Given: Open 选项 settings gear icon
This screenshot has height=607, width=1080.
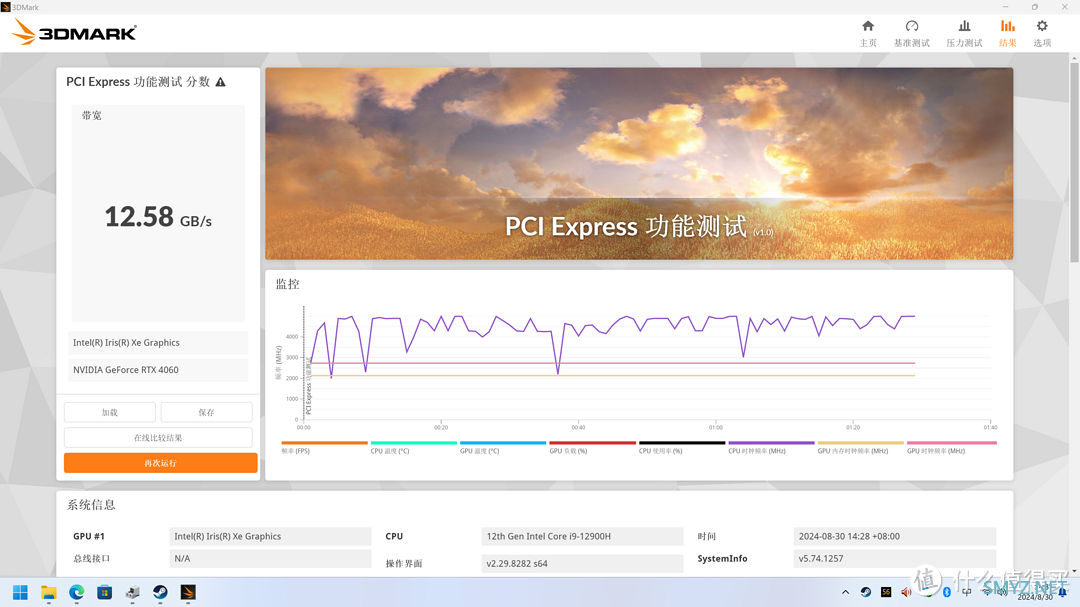Looking at the screenshot, I should click(x=1042, y=33).
